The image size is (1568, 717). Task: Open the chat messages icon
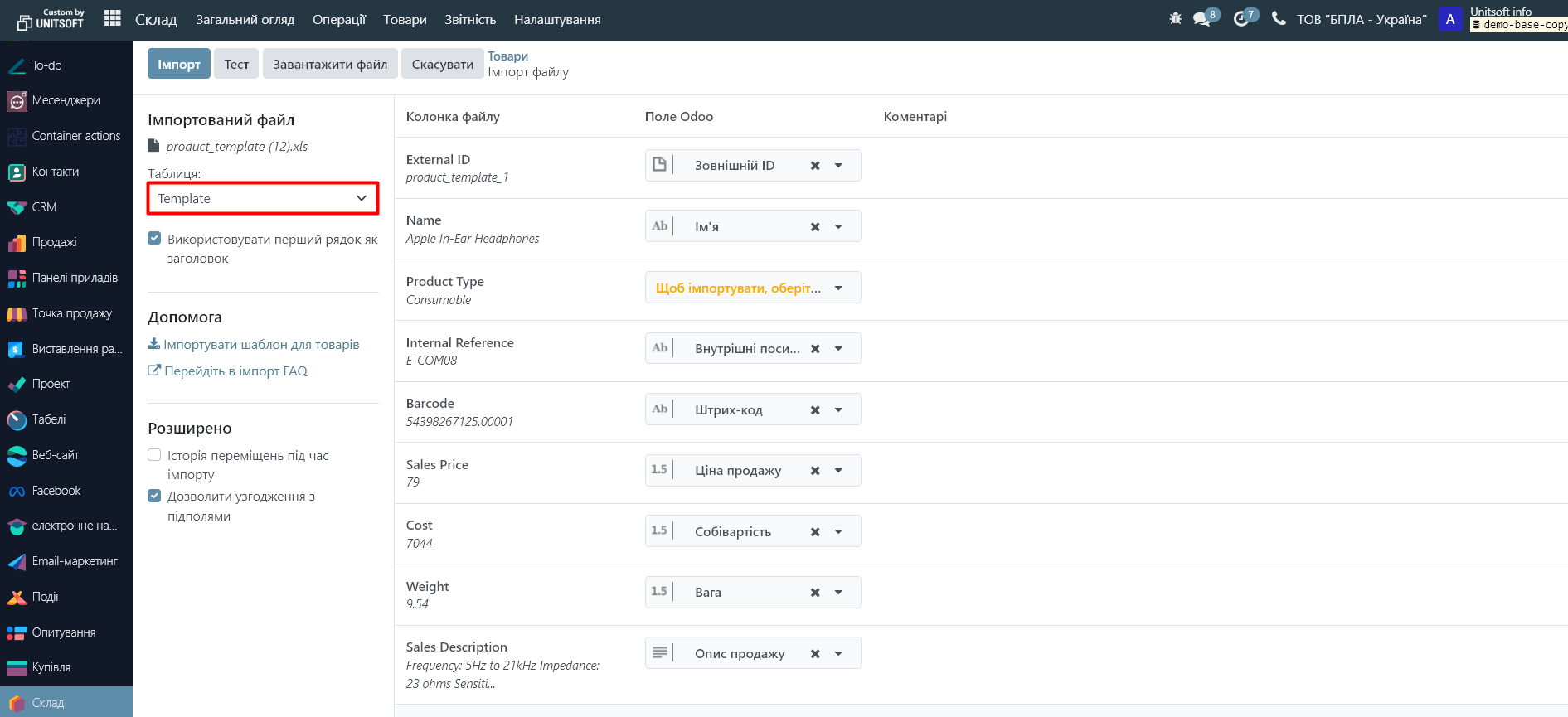[x=1201, y=19]
